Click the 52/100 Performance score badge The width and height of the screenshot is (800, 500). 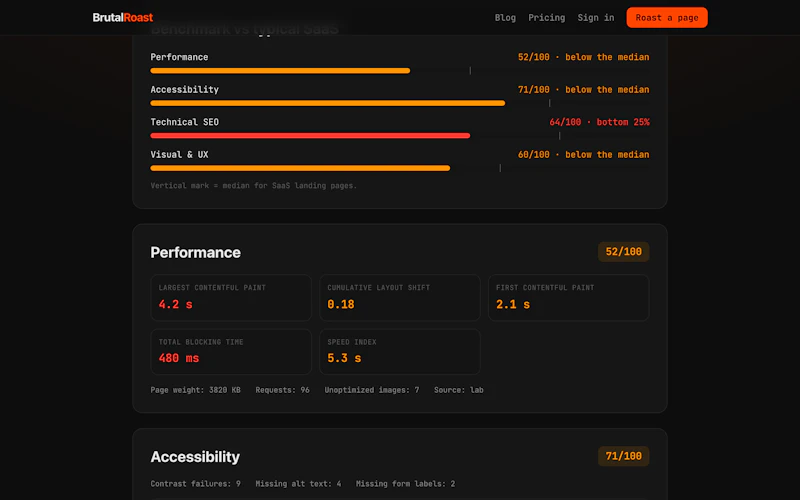tap(623, 252)
